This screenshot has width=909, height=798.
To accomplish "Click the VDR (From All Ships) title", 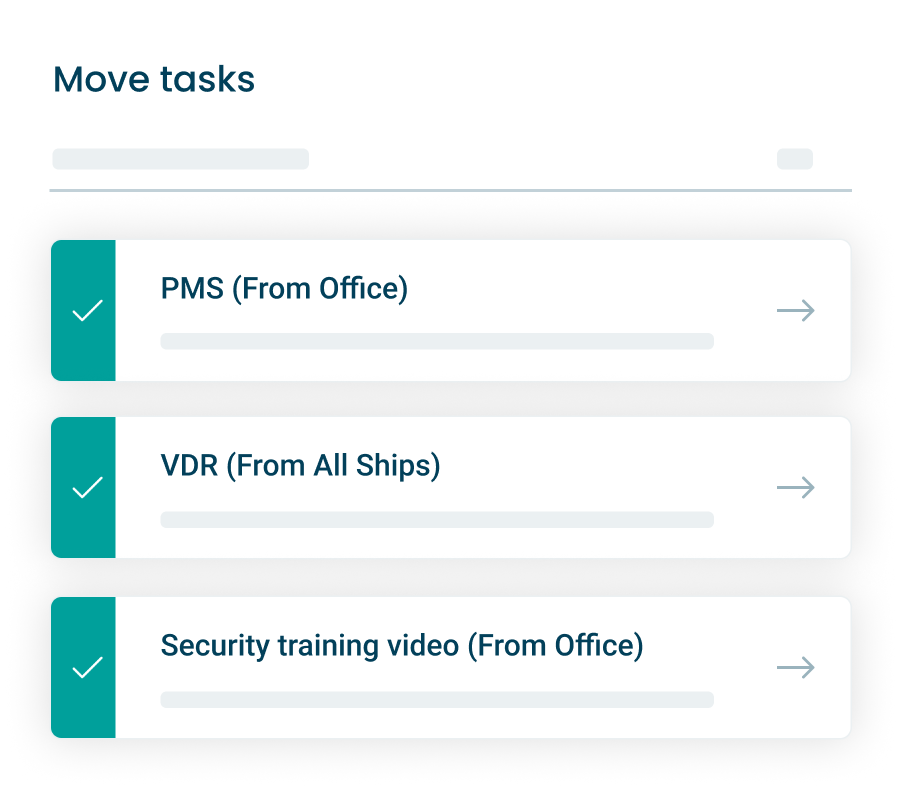I will [300, 466].
